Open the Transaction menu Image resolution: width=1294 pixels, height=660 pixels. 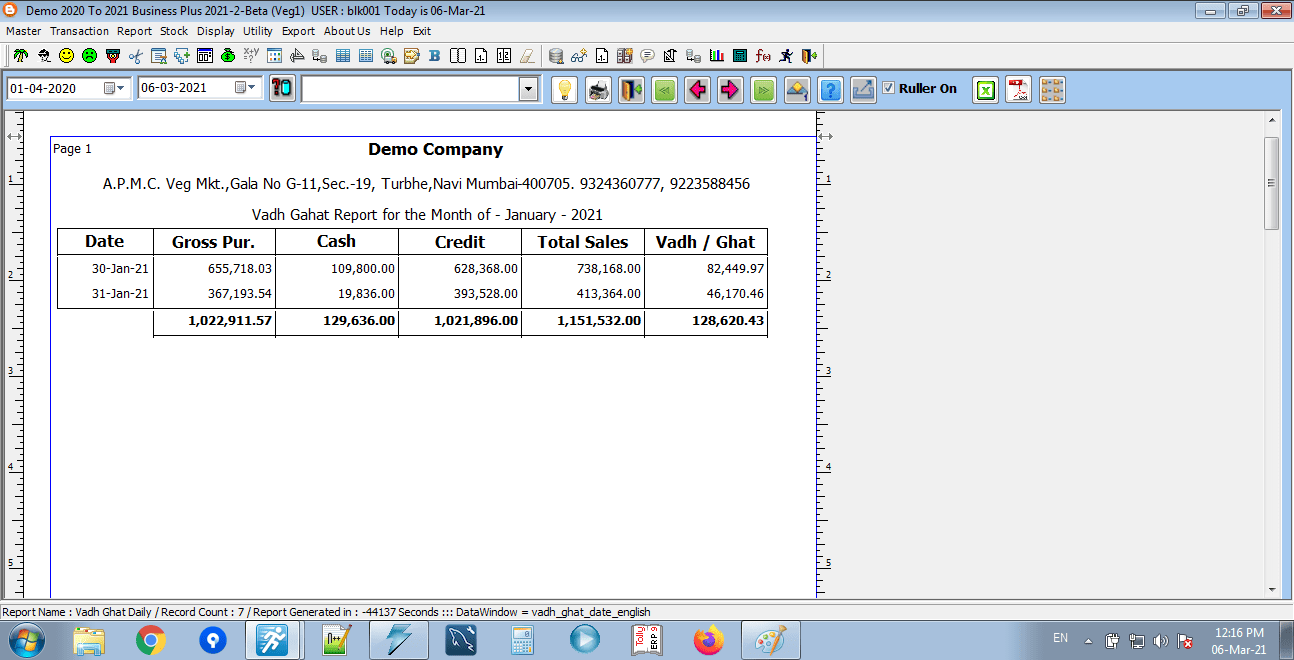point(79,31)
